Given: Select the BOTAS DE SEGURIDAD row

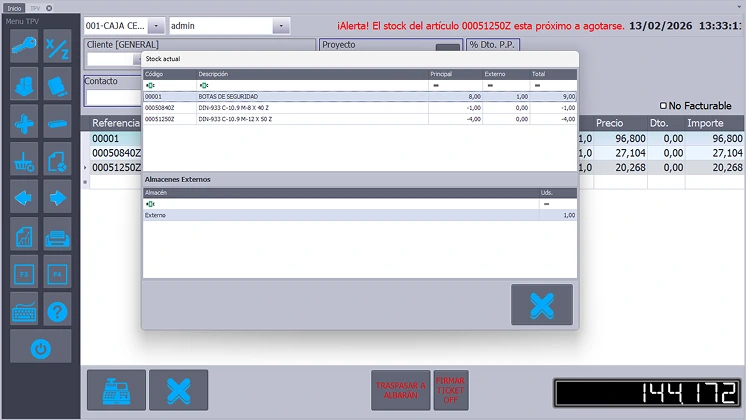Looking at the screenshot, I should point(360,97).
